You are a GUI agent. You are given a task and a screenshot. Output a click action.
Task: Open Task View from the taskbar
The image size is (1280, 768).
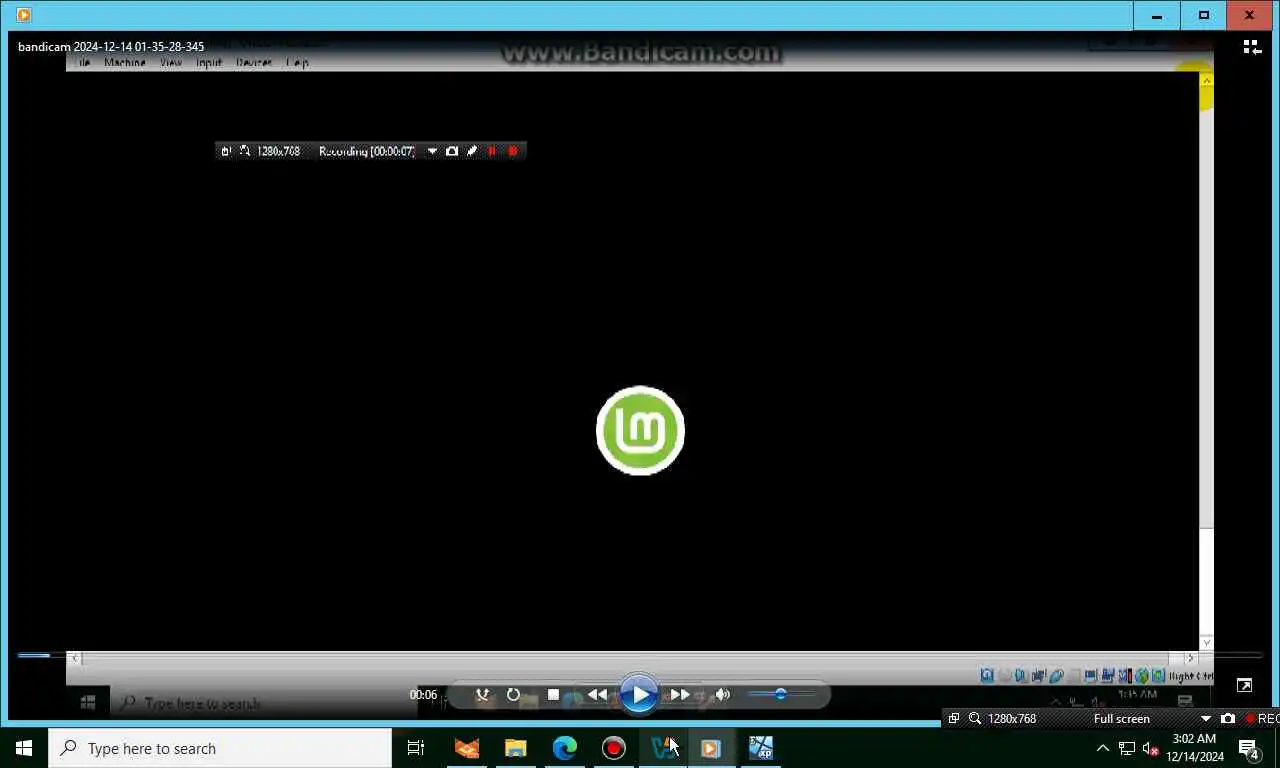point(416,748)
